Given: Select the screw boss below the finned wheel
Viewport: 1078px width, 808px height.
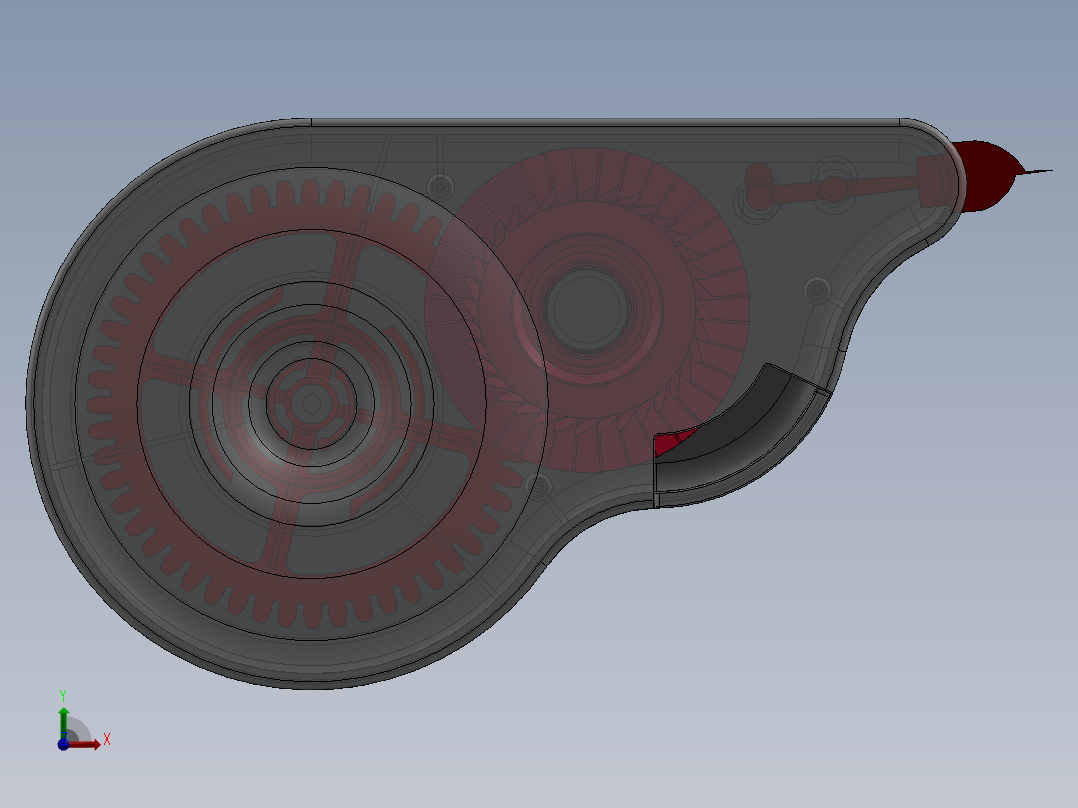Looking at the screenshot, I should click(x=538, y=487).
